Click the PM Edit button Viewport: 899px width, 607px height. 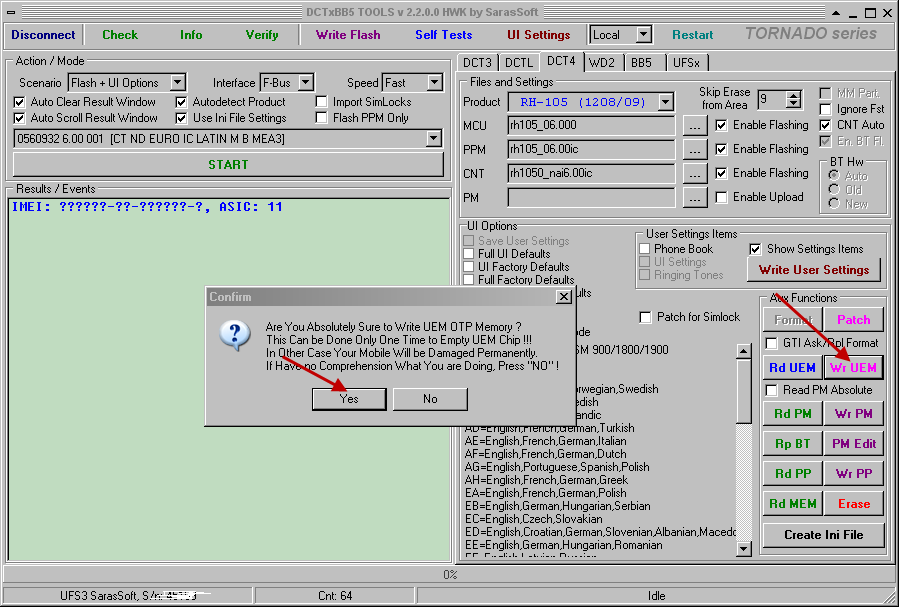pyautogui.click(x=853, y=444)
